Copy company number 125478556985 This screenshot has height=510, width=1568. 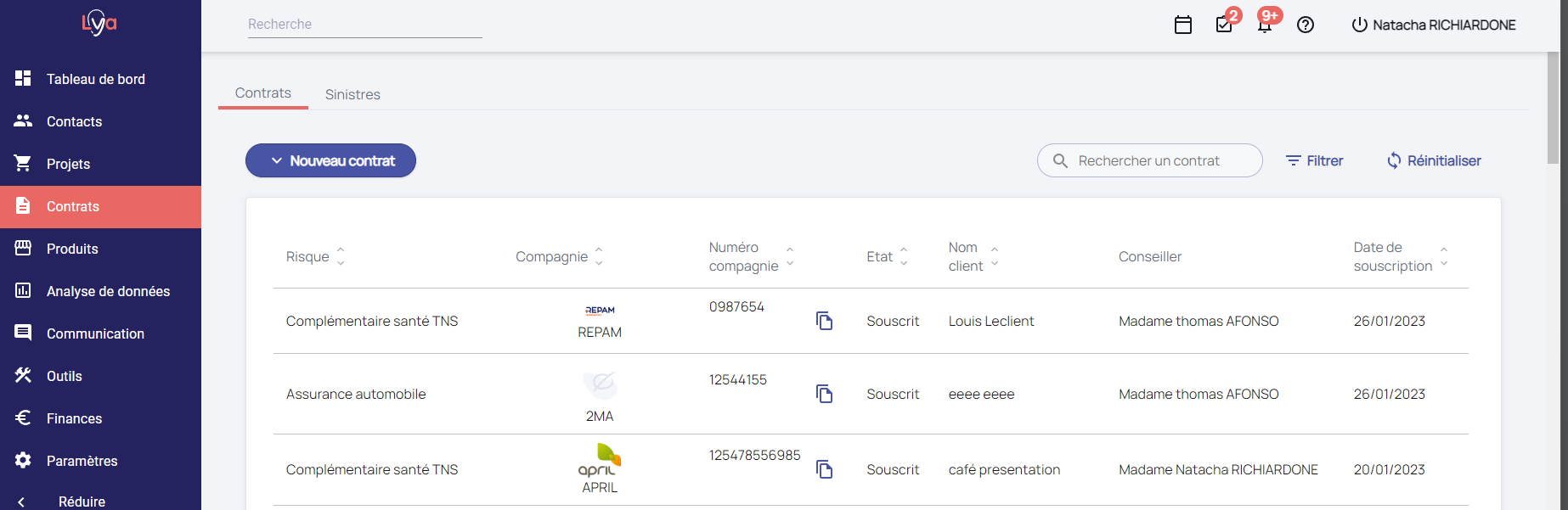click(x=824, y=469)
